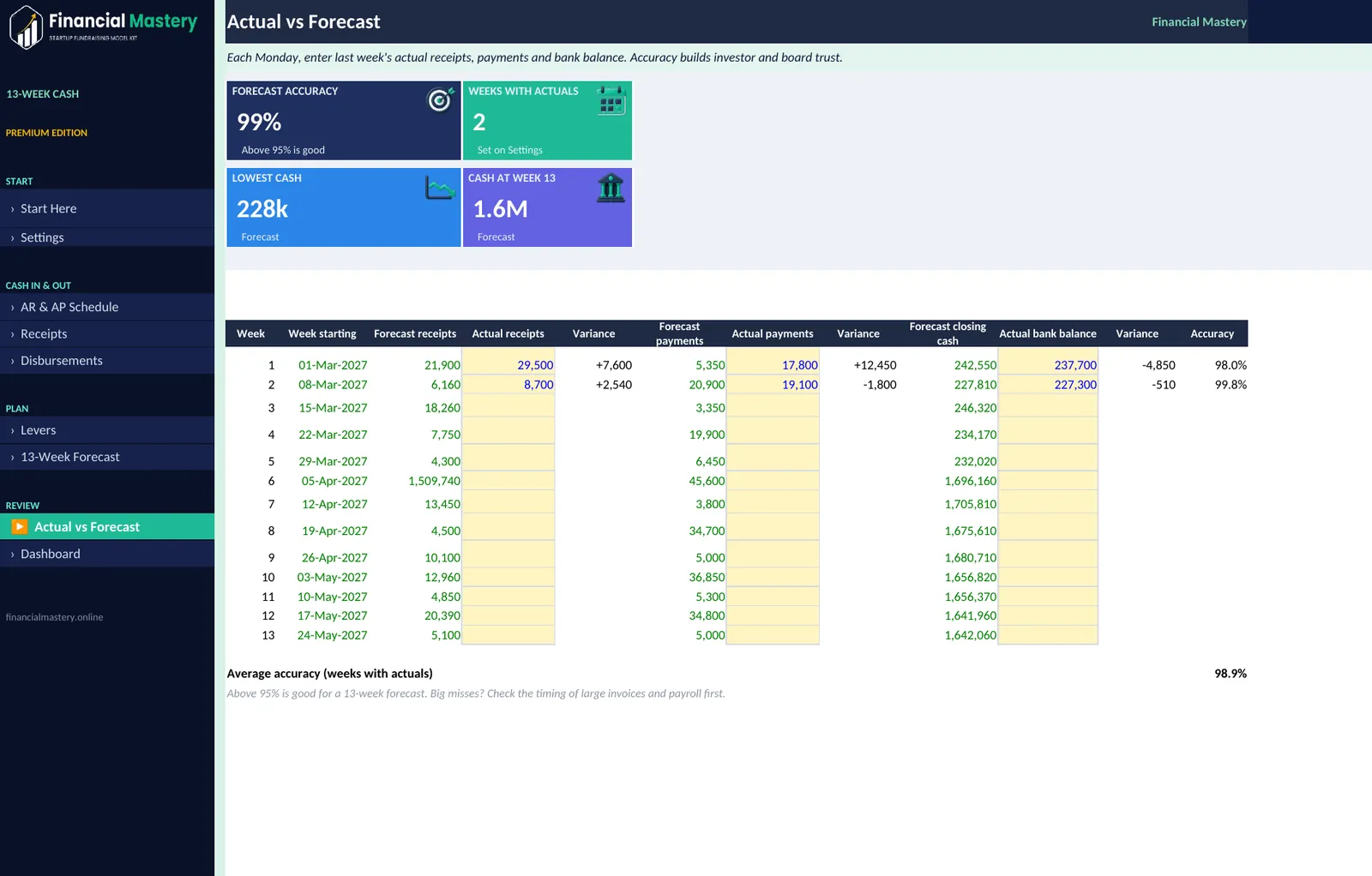Click the Forecast receipts column header
The image size is (1372, 876).
pos(415,333)
